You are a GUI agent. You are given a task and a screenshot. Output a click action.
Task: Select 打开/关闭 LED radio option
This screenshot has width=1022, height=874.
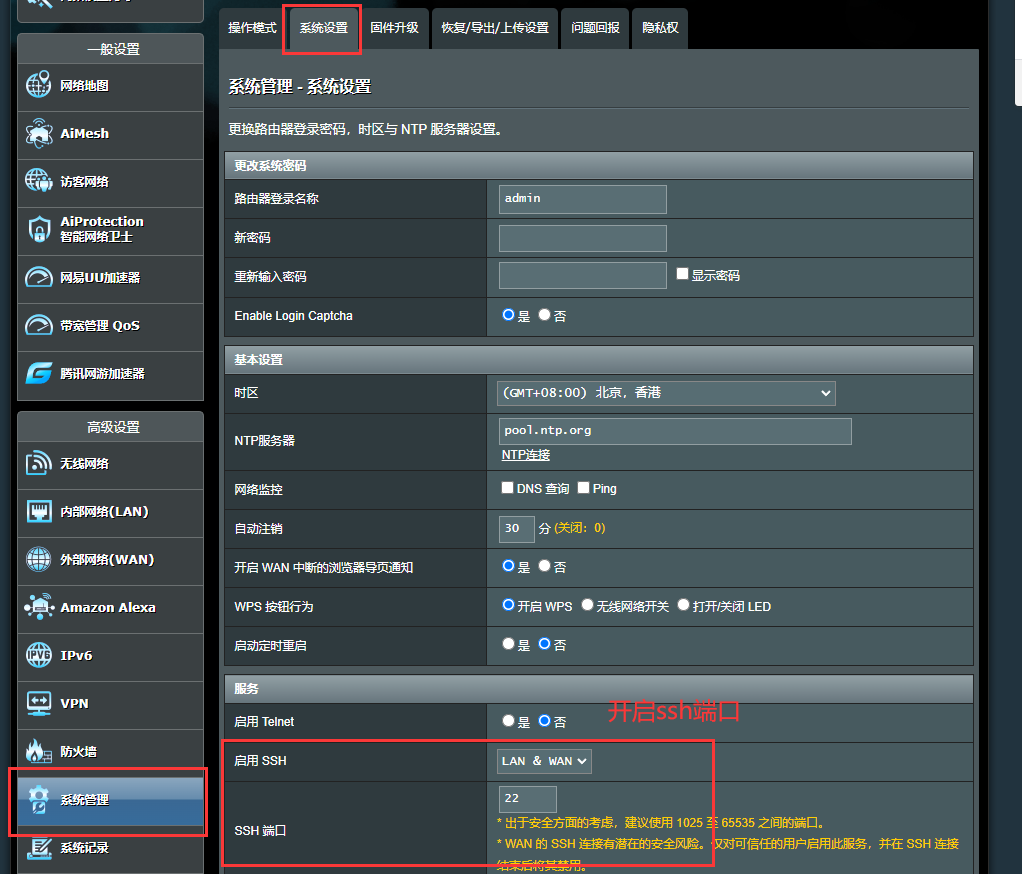tap(683, 605)
